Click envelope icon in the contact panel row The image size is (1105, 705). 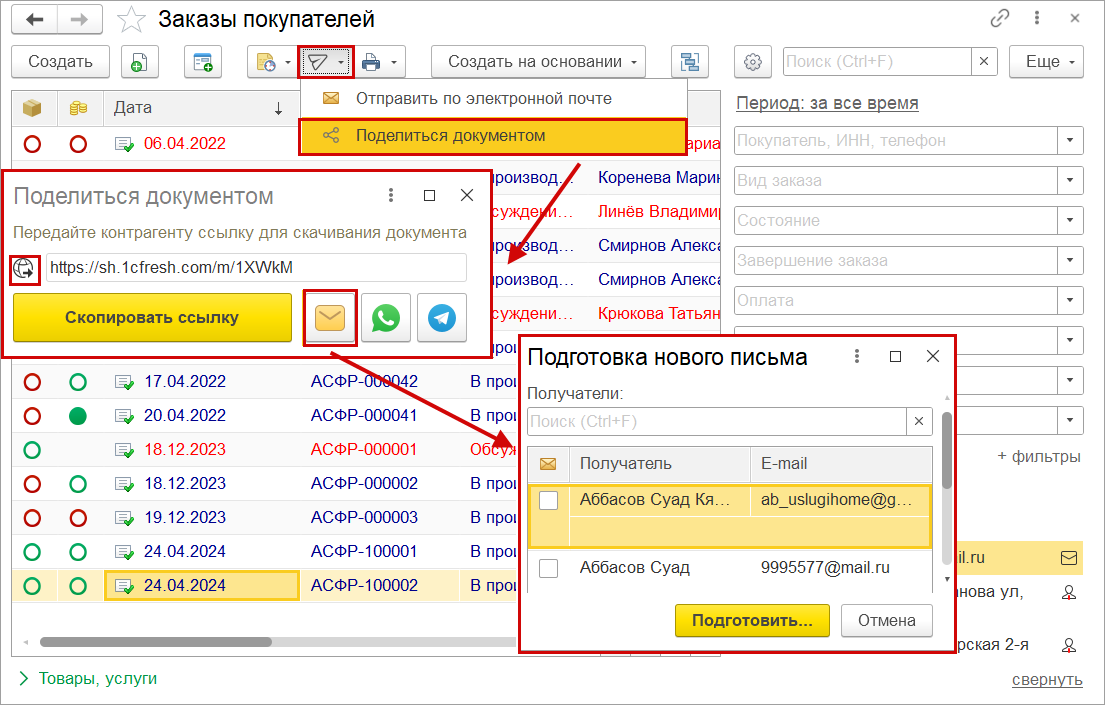pyautogui.click(x=1068, y=558)
